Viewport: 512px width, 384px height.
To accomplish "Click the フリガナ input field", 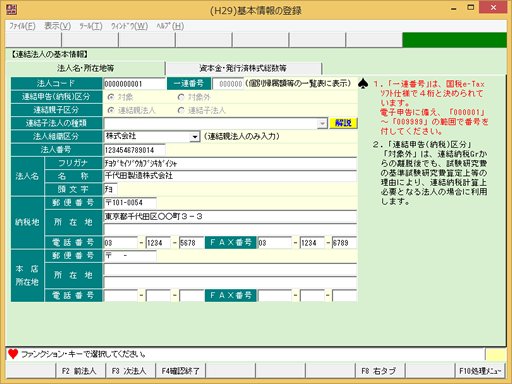I will [230, 163].
